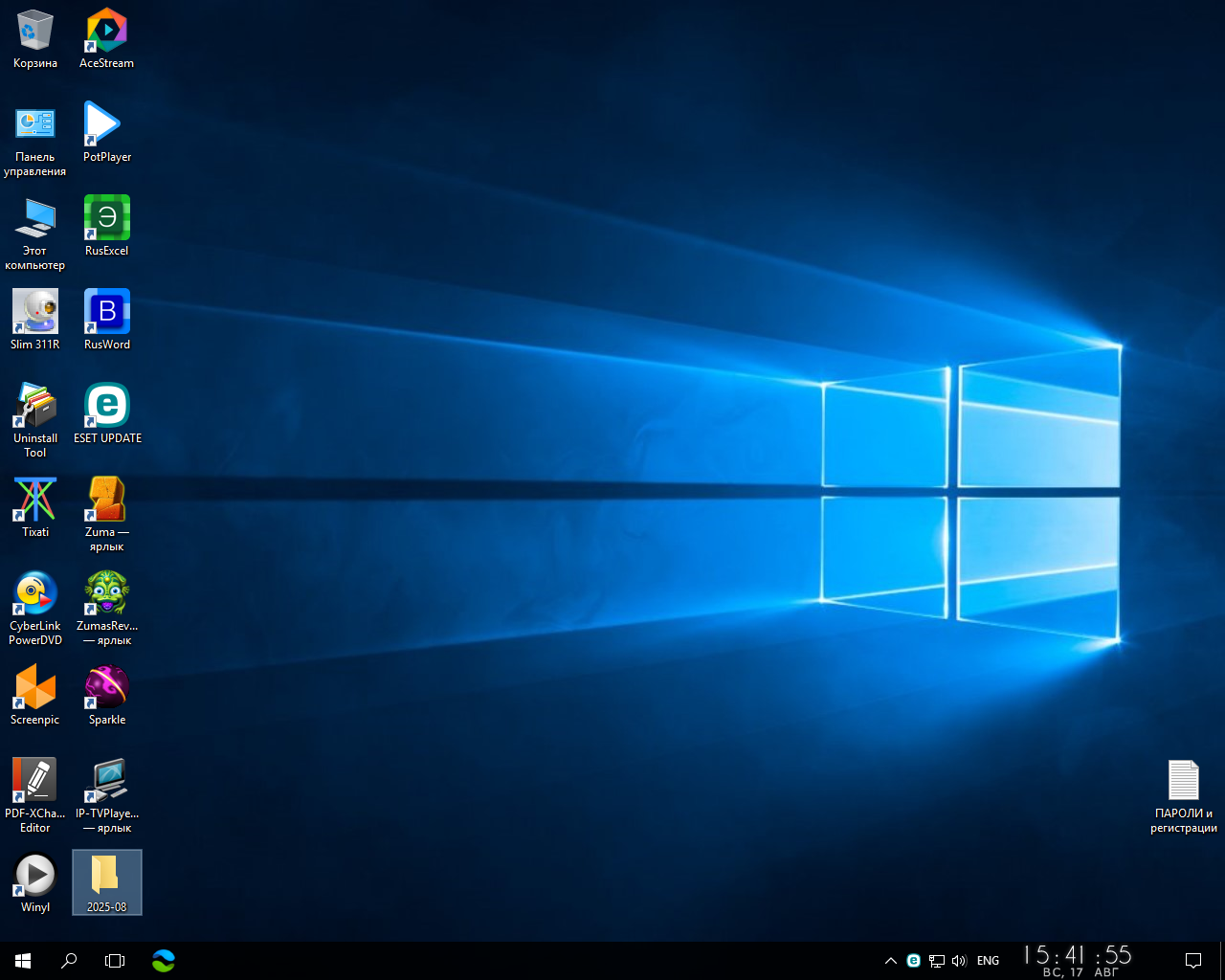Open the taskbar clock and calendar

pyautogui.click(x=1078, y=961)
